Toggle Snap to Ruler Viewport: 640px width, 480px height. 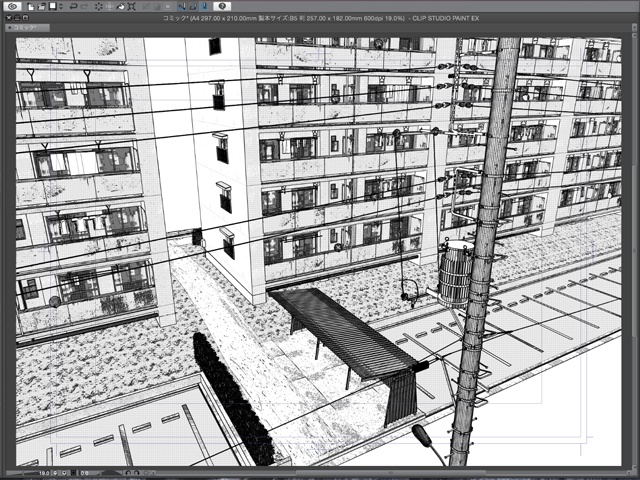[x=182, y=7]
